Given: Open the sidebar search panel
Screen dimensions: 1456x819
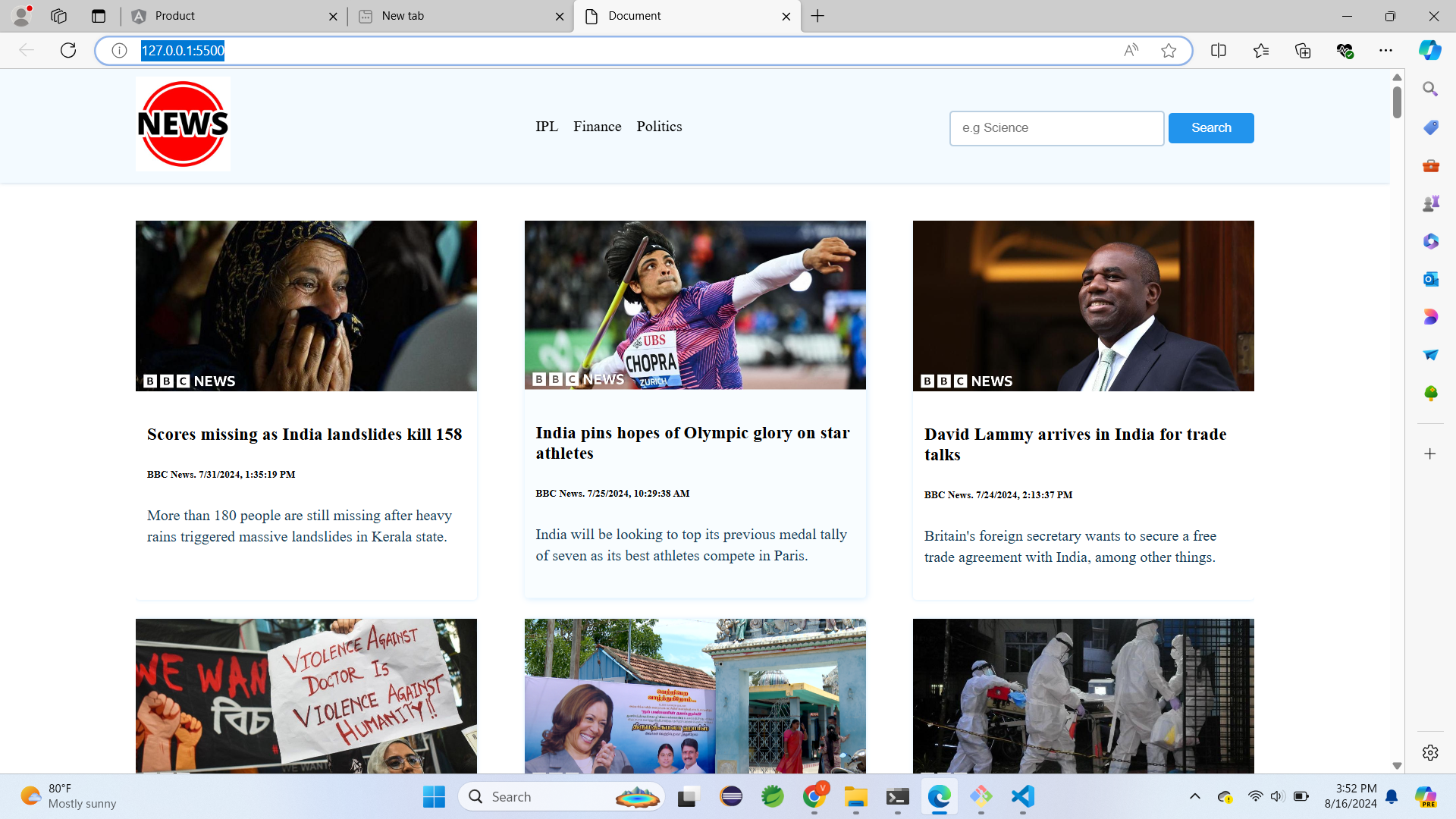Looking at the screenshot, I should click(1430, 89).
